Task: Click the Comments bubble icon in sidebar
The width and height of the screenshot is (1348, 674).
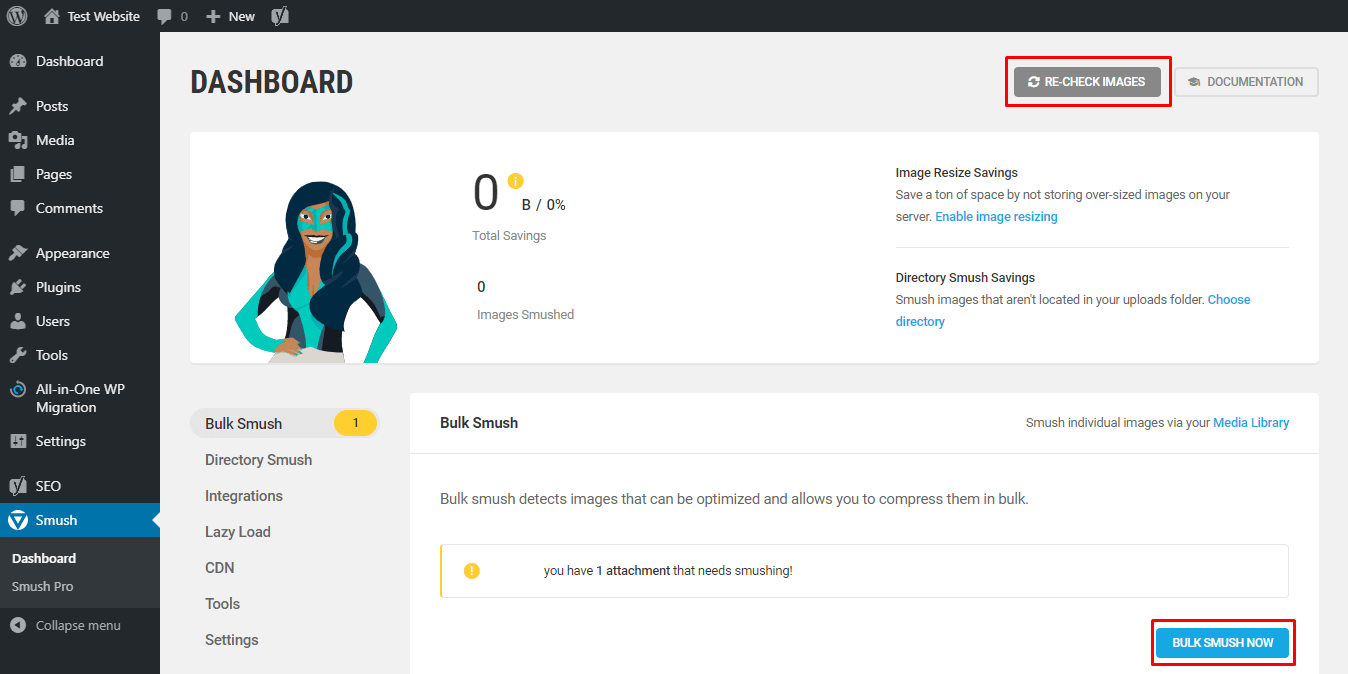Action: coord(18,208)
